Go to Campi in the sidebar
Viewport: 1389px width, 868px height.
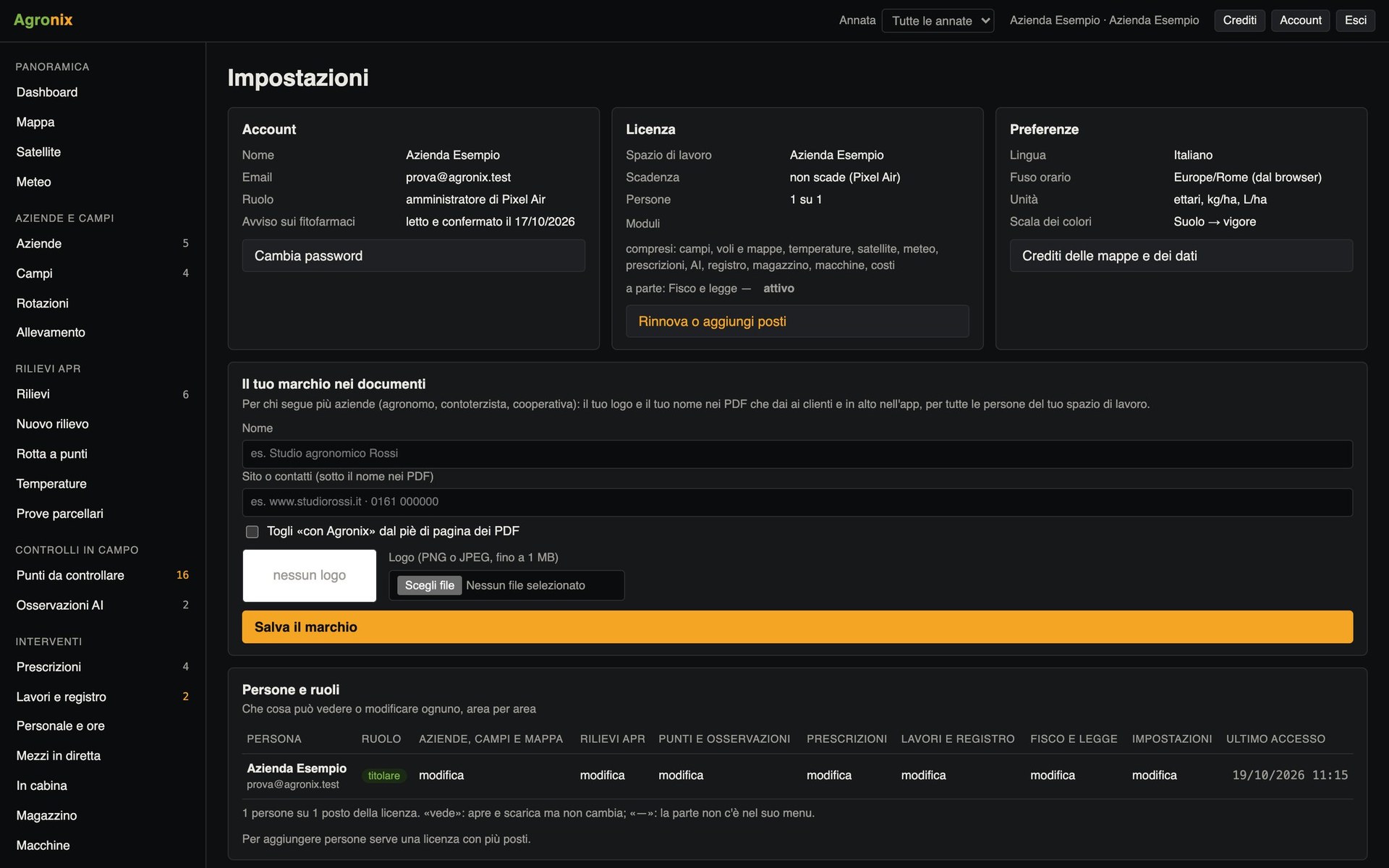pos(102,273)
